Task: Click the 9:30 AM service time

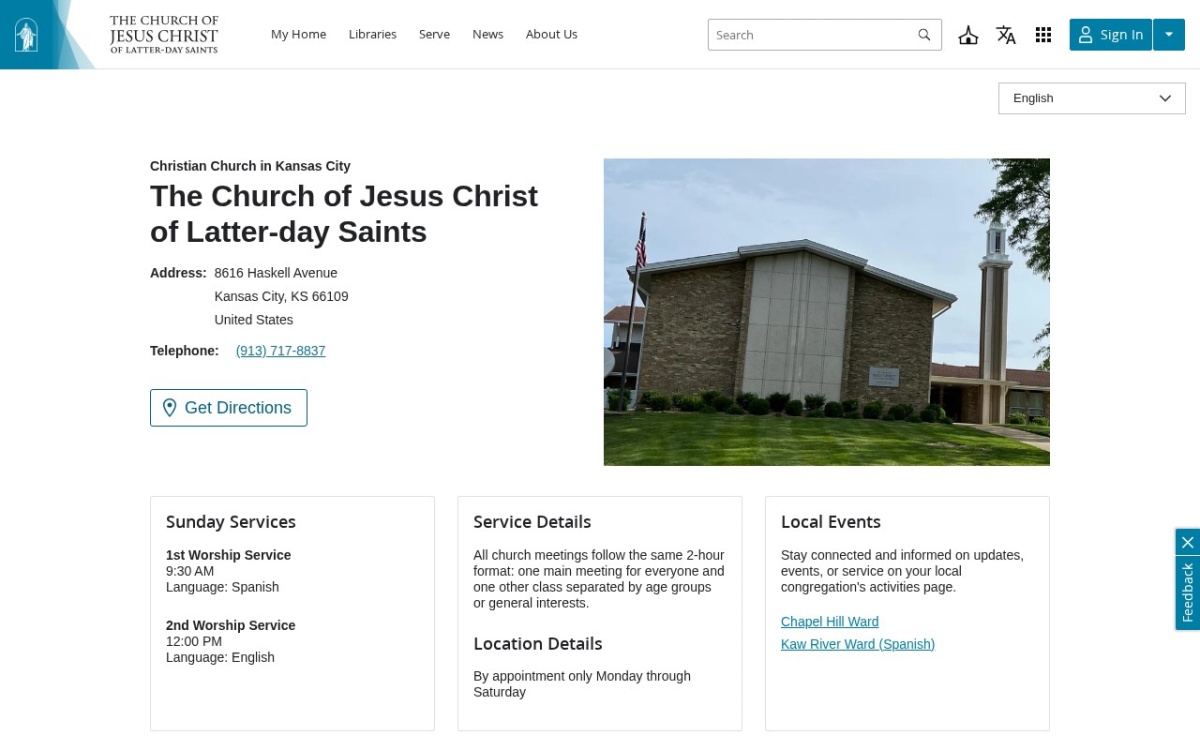Action: pyautogui.click(x=190, y=571)
